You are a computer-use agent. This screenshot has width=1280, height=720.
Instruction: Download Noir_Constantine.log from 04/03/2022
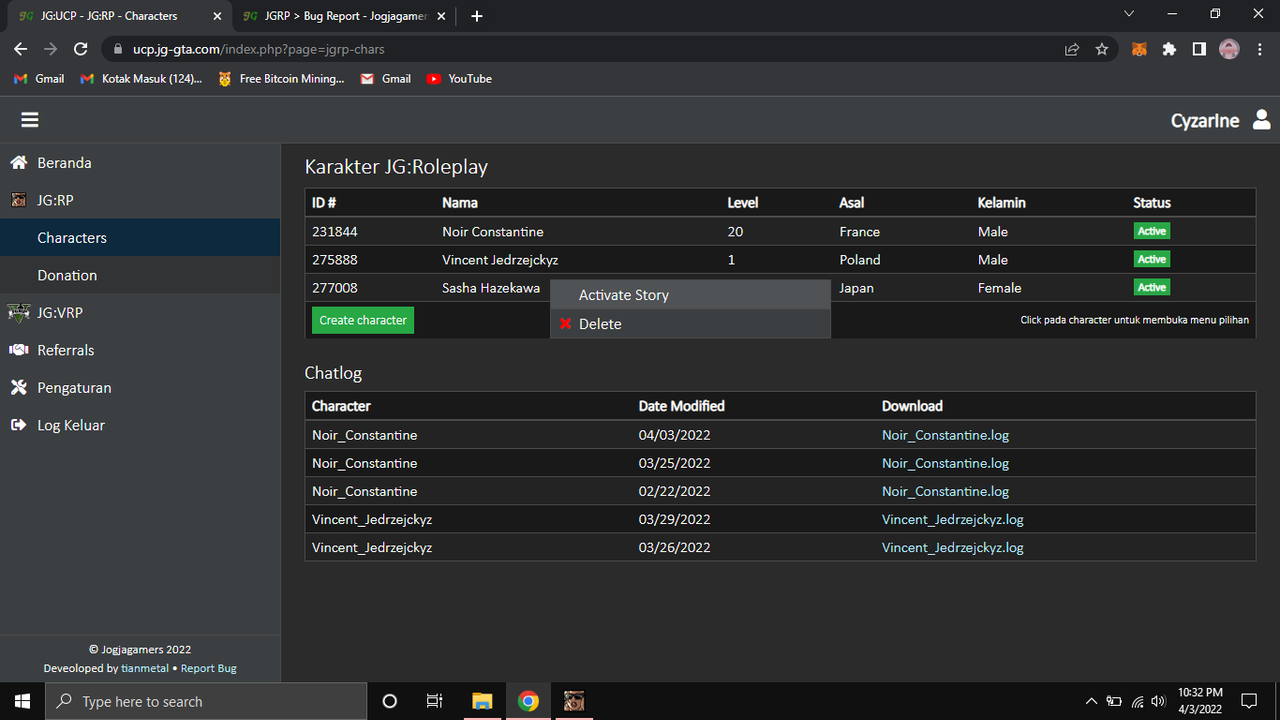[945, 435]
